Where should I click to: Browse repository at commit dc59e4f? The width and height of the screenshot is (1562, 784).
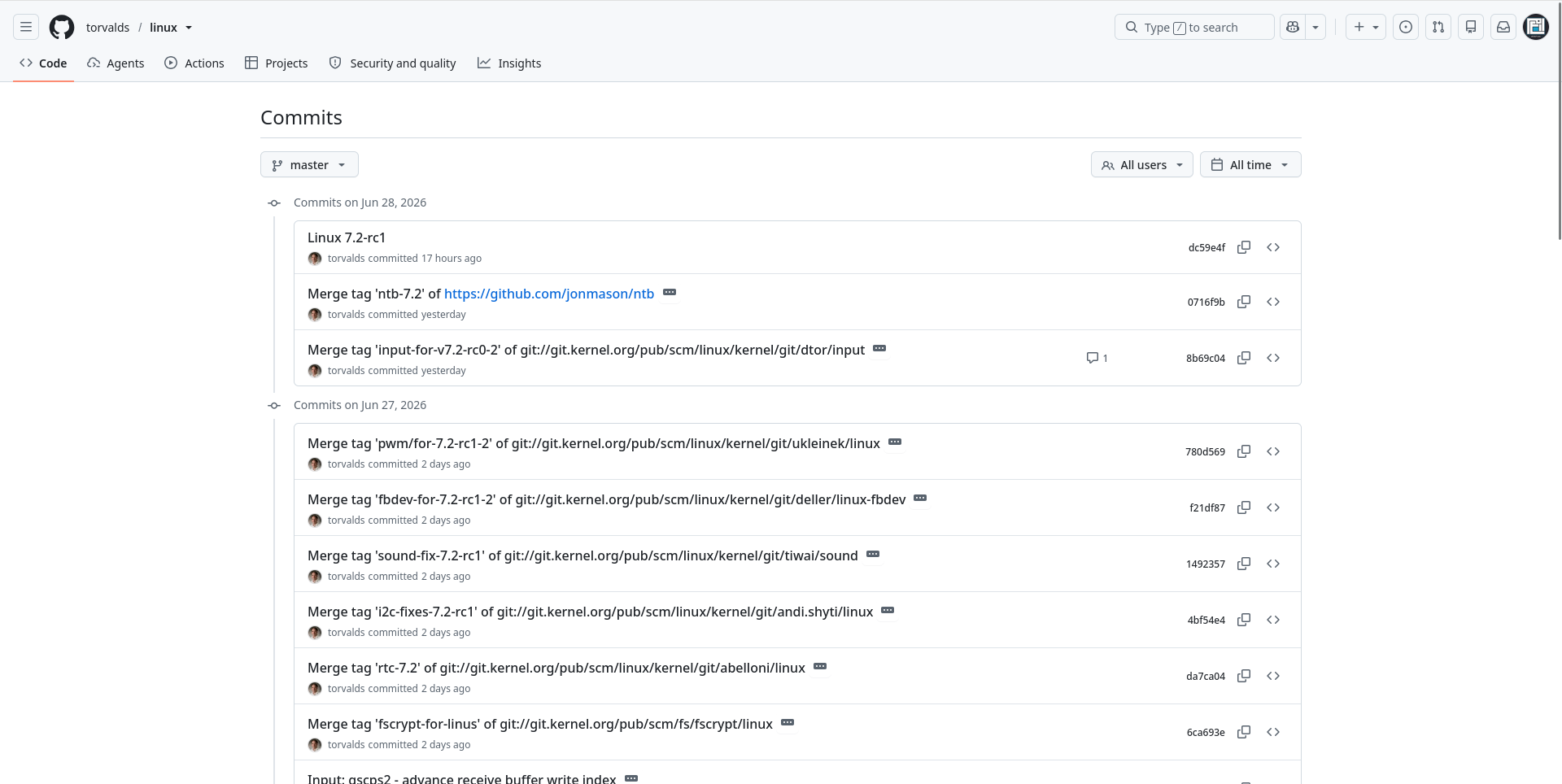tap(1273, 247)
